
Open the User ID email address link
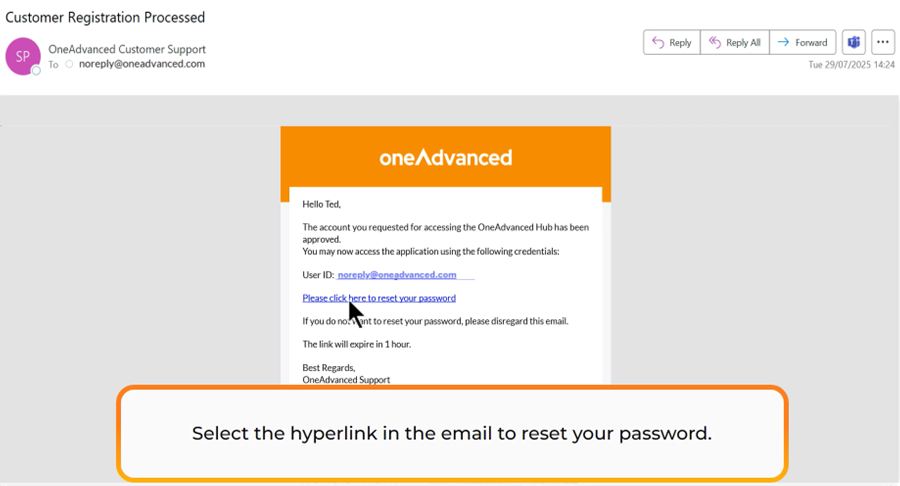click(397, 275)
